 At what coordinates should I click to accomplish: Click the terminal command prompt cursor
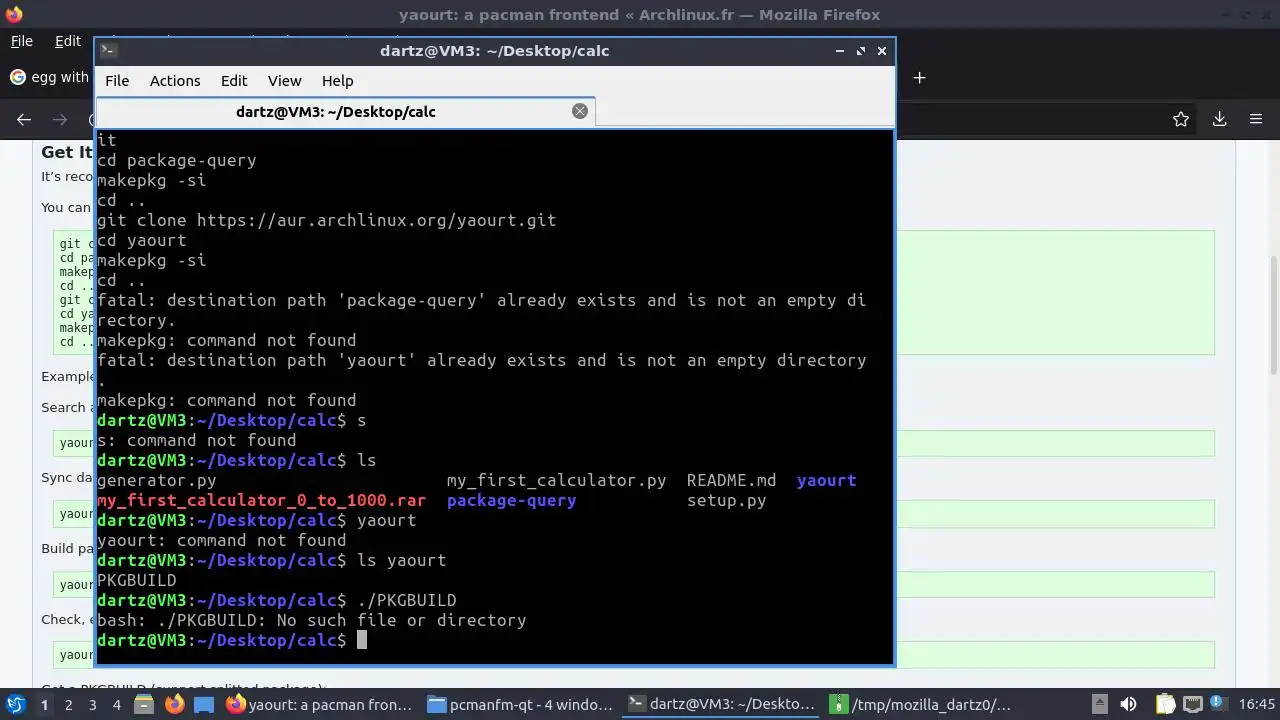[x=362, y=640]
